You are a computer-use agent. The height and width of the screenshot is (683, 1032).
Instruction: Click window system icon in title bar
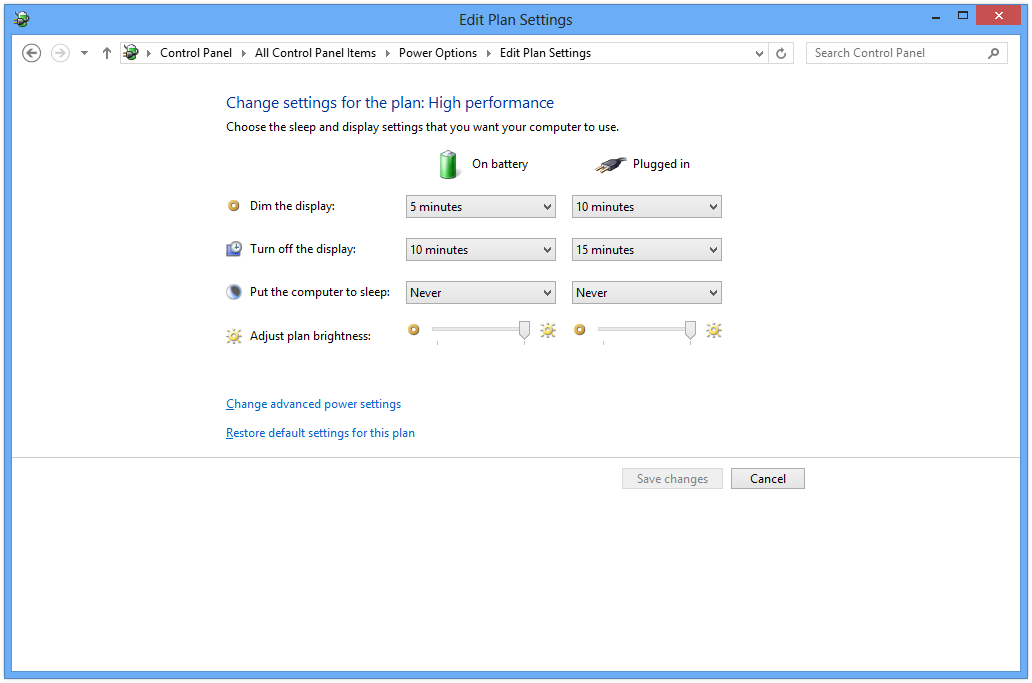[22, 19]
